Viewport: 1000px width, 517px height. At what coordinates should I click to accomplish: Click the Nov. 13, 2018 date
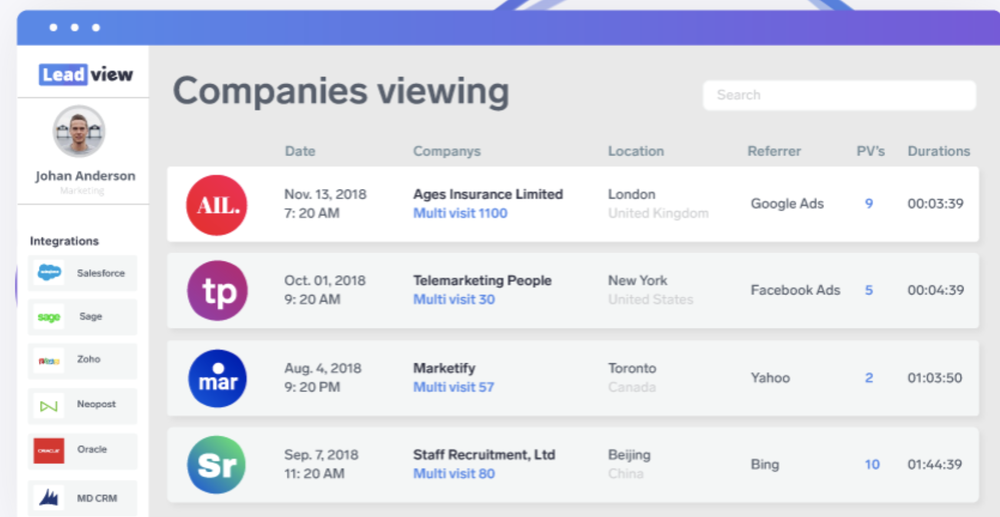pyautogui.click(x=325, y=194)
